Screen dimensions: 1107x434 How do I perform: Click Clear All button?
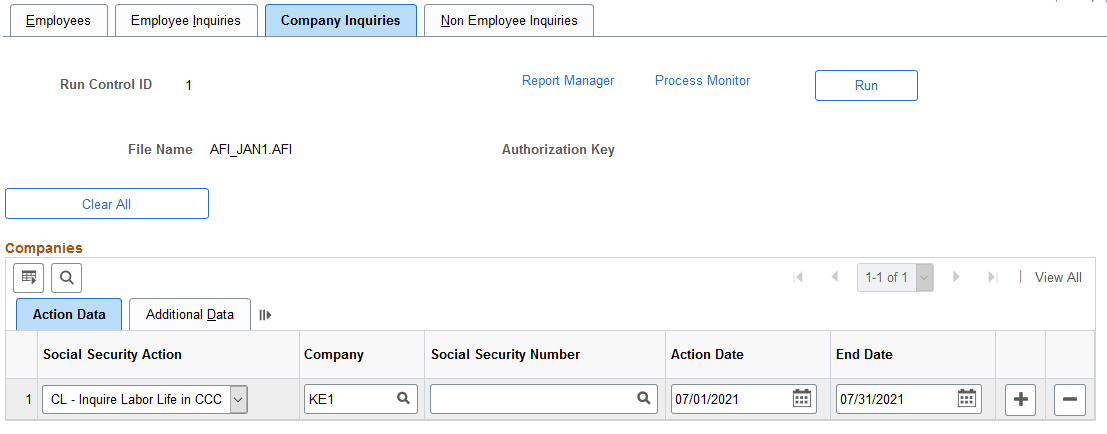107,204
